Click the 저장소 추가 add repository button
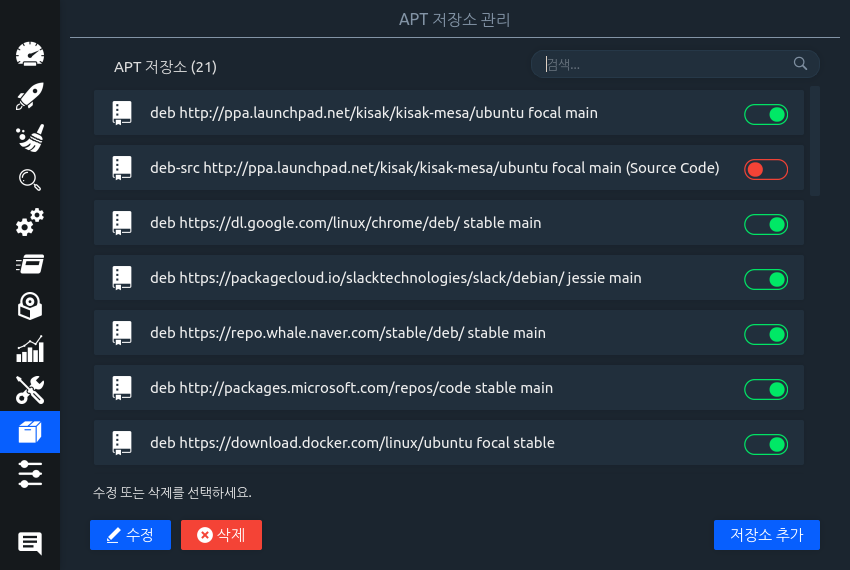 point(766,535)
